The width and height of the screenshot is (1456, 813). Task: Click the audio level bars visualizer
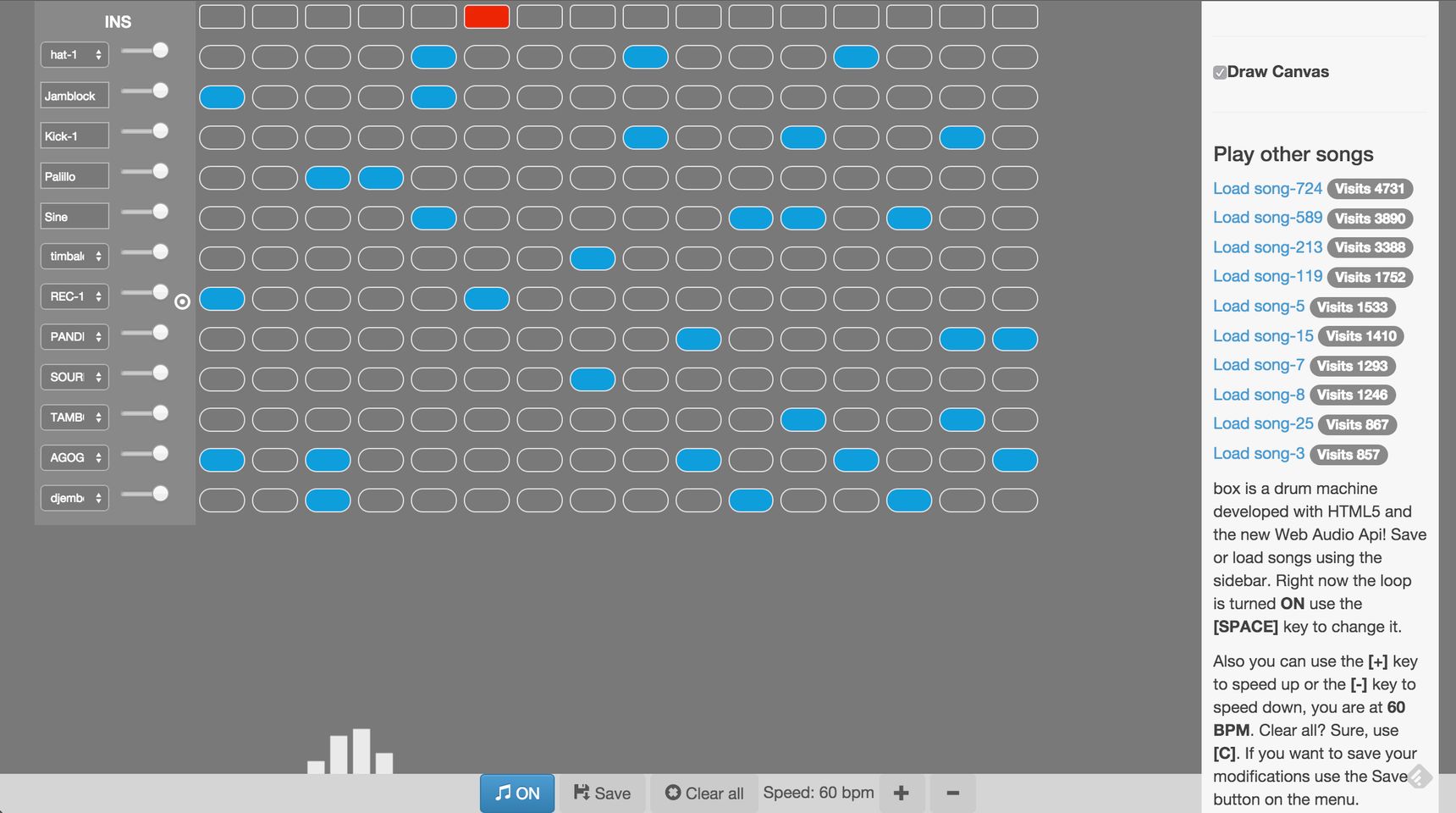pyautogui.click(x=350, y=751)
